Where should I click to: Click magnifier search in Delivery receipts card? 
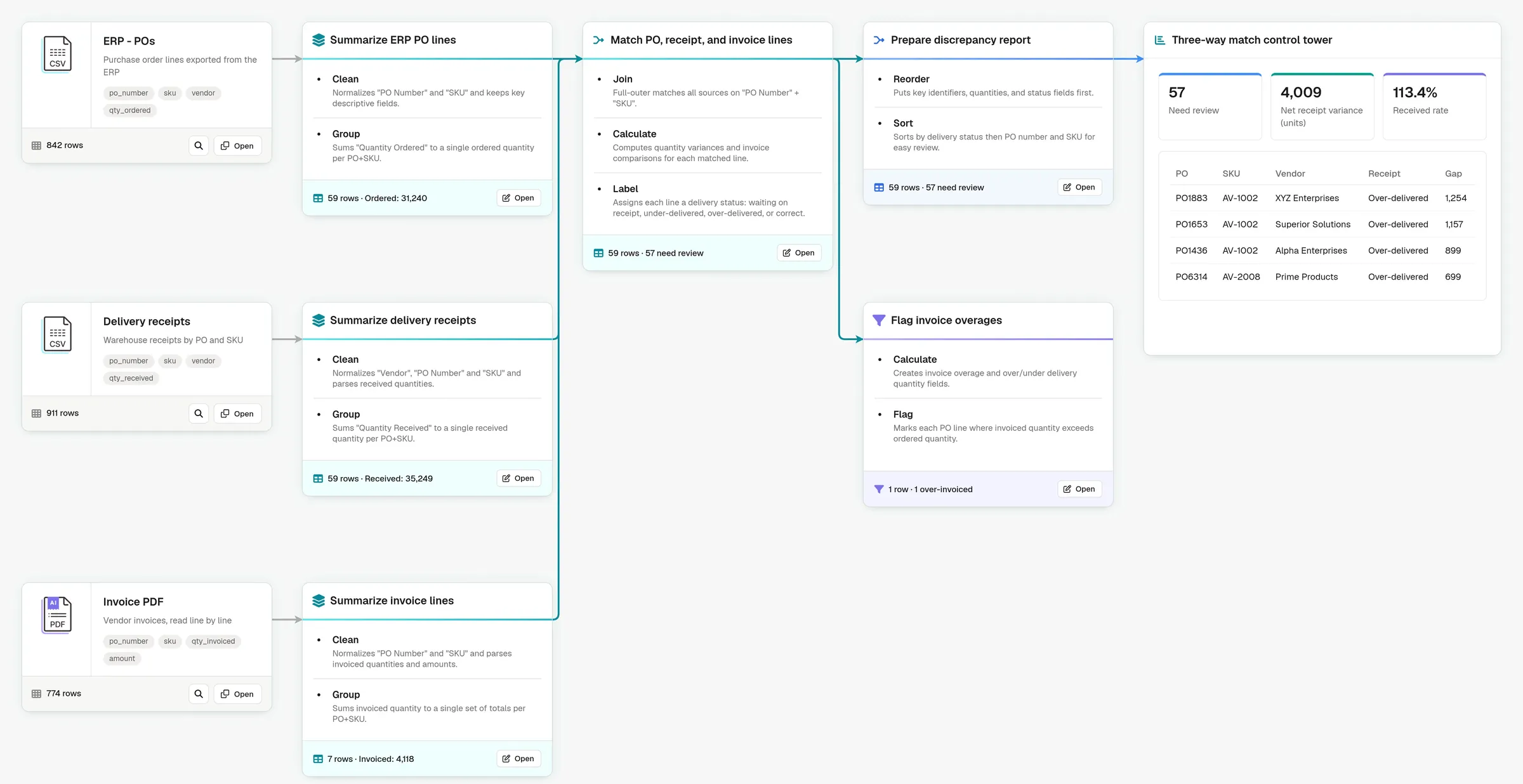199,414
